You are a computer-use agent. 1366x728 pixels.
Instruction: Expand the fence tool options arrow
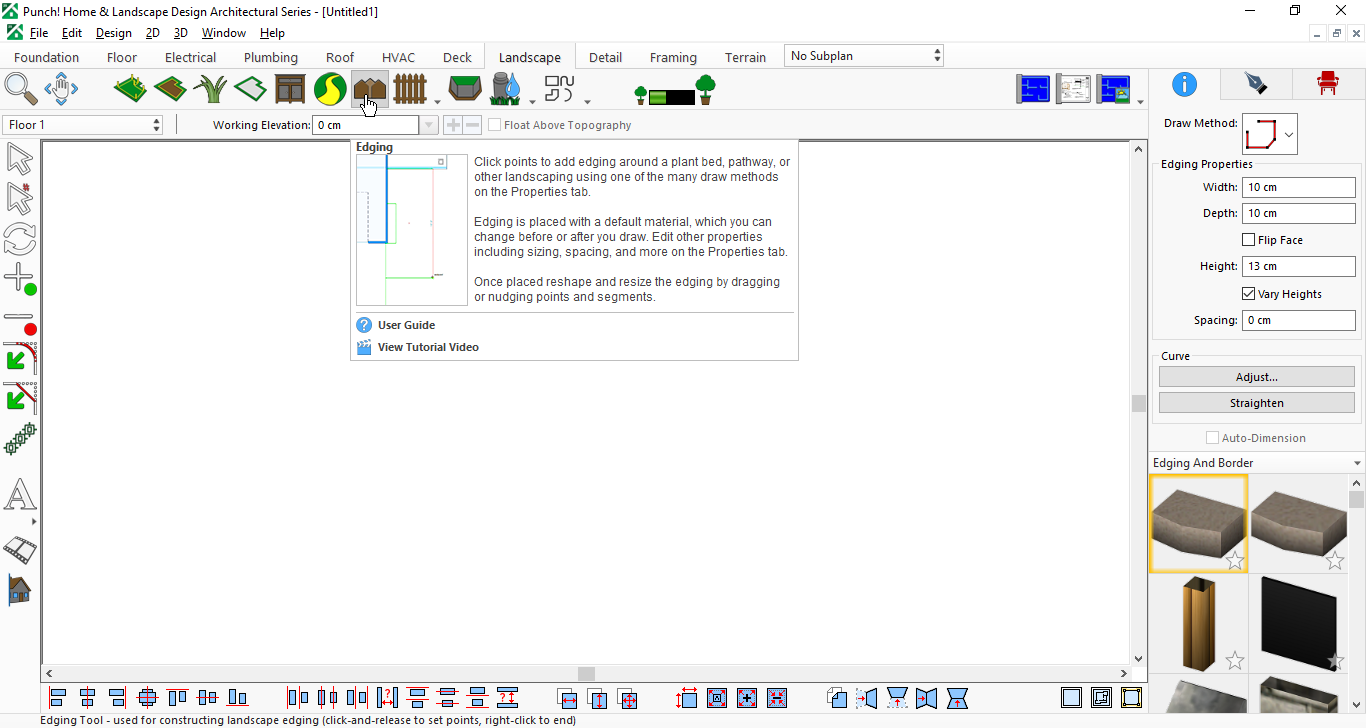(x=437, y=101)
